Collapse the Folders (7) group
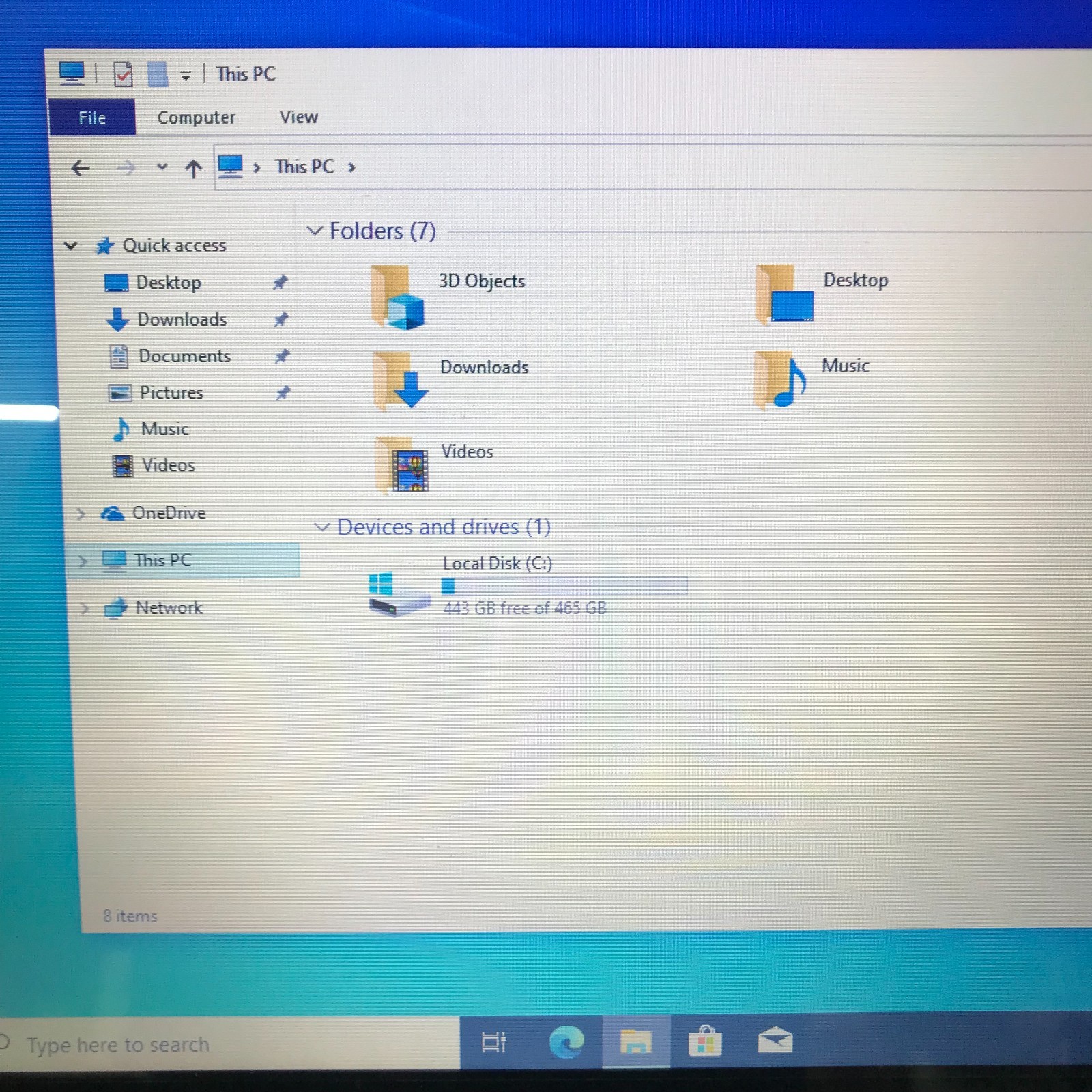Image resolution: width=1092 pixels, height=1092 pixels. (x=315, y=231)
